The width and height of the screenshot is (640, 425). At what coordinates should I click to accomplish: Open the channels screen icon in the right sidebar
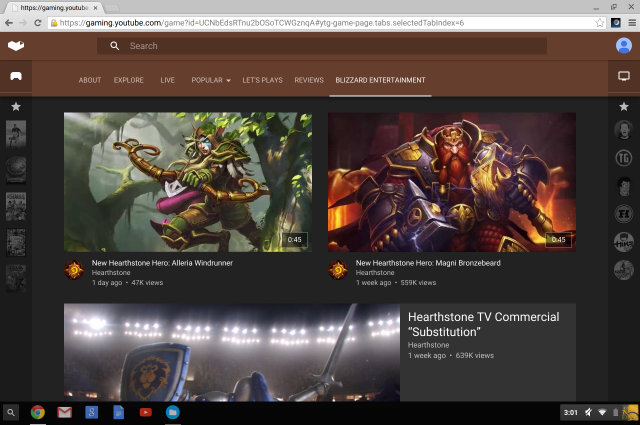coord(624,76)
